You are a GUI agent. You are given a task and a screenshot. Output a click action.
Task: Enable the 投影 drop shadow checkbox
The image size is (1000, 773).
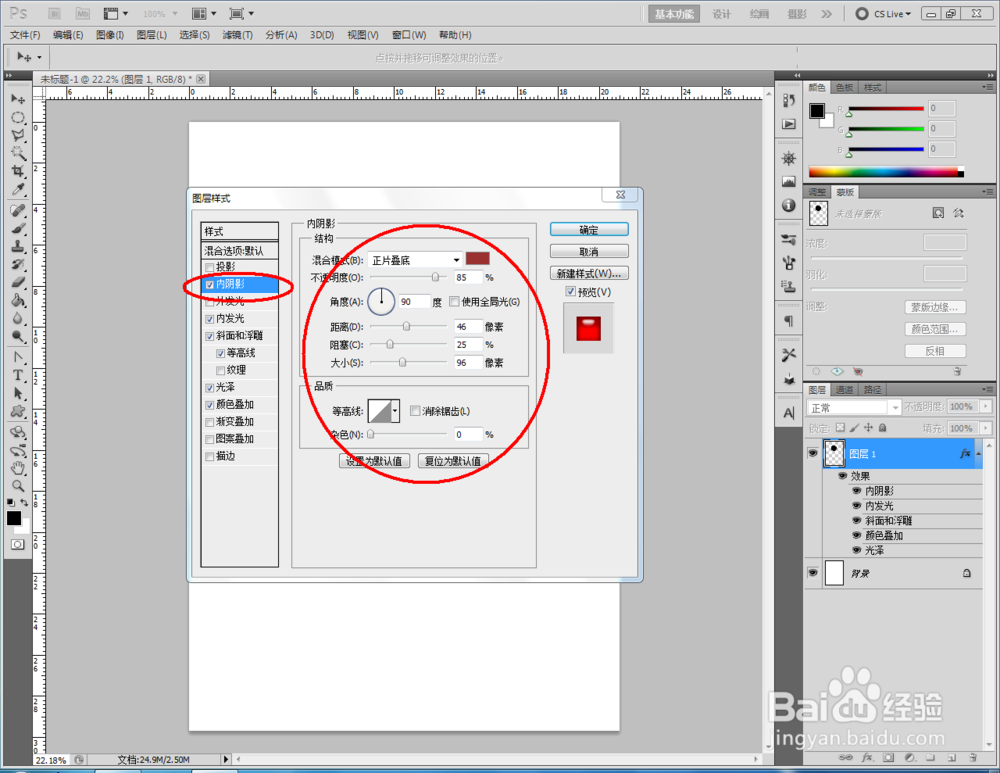pyautogui.click(x=210, y=267)
